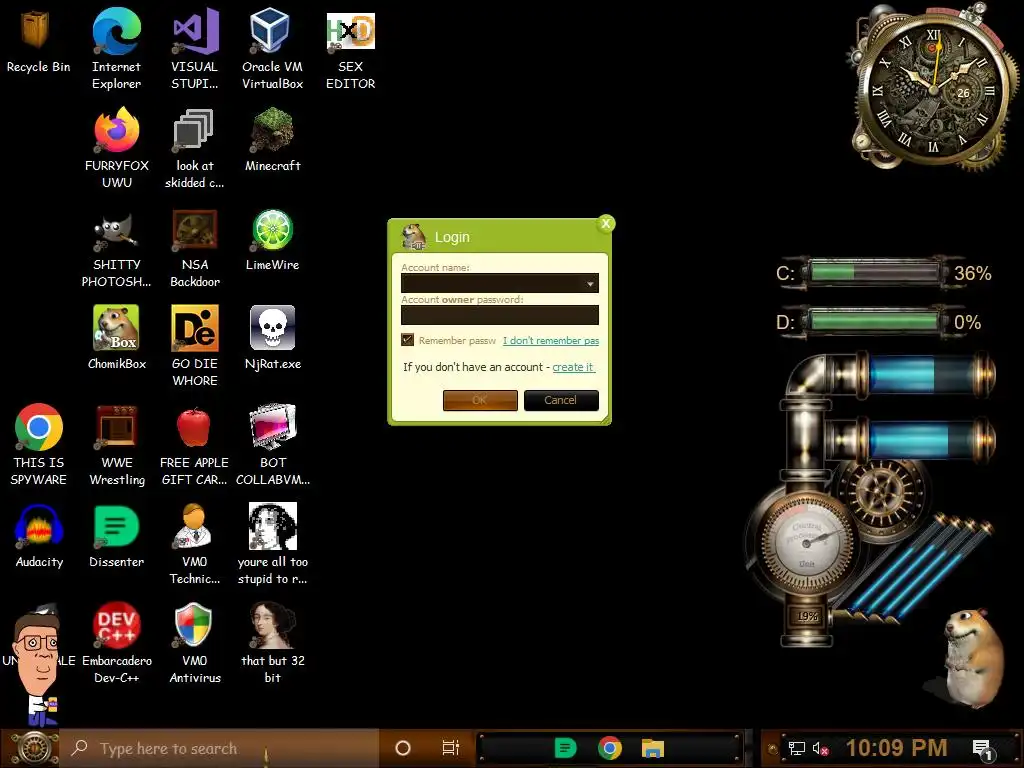Open File Explorer from the taskbar
This screenshot has width=1024, height=768.
[x=652, y=748]
